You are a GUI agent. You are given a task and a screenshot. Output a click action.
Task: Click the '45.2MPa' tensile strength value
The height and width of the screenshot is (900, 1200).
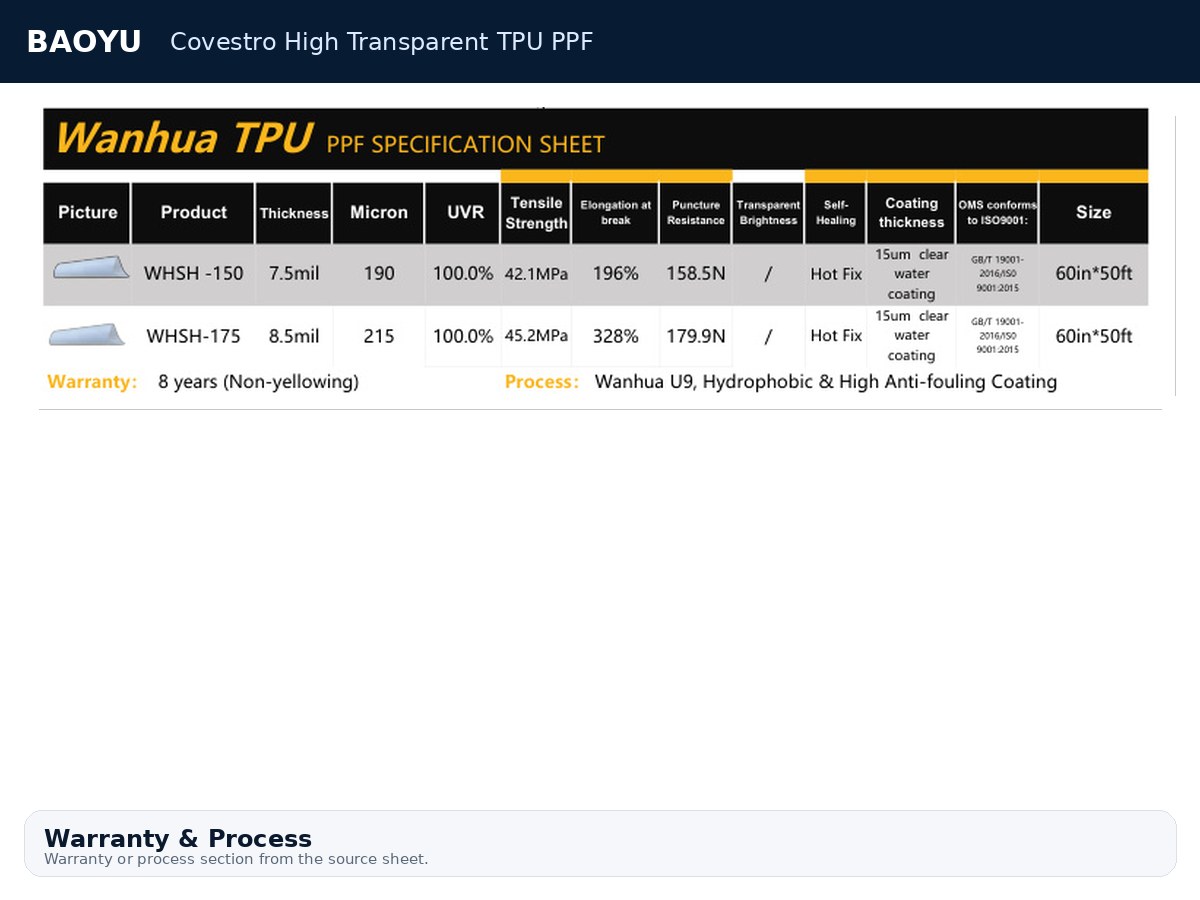point(536,336)
